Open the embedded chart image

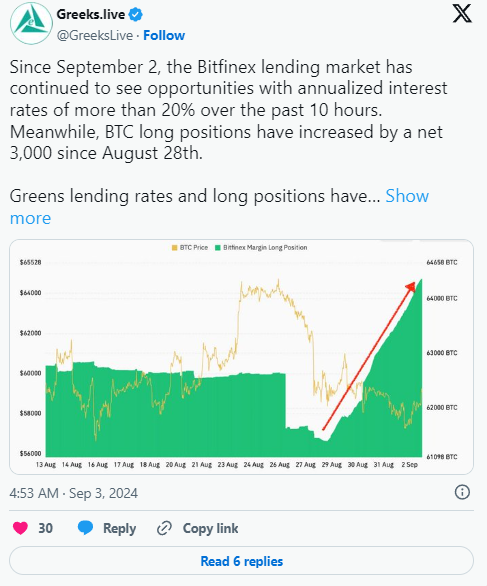pos(241,357)
